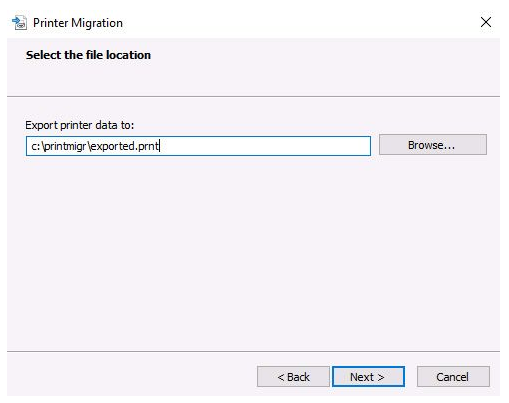Place cursor in 'exported.prnt' filename text

click(124, 146)
